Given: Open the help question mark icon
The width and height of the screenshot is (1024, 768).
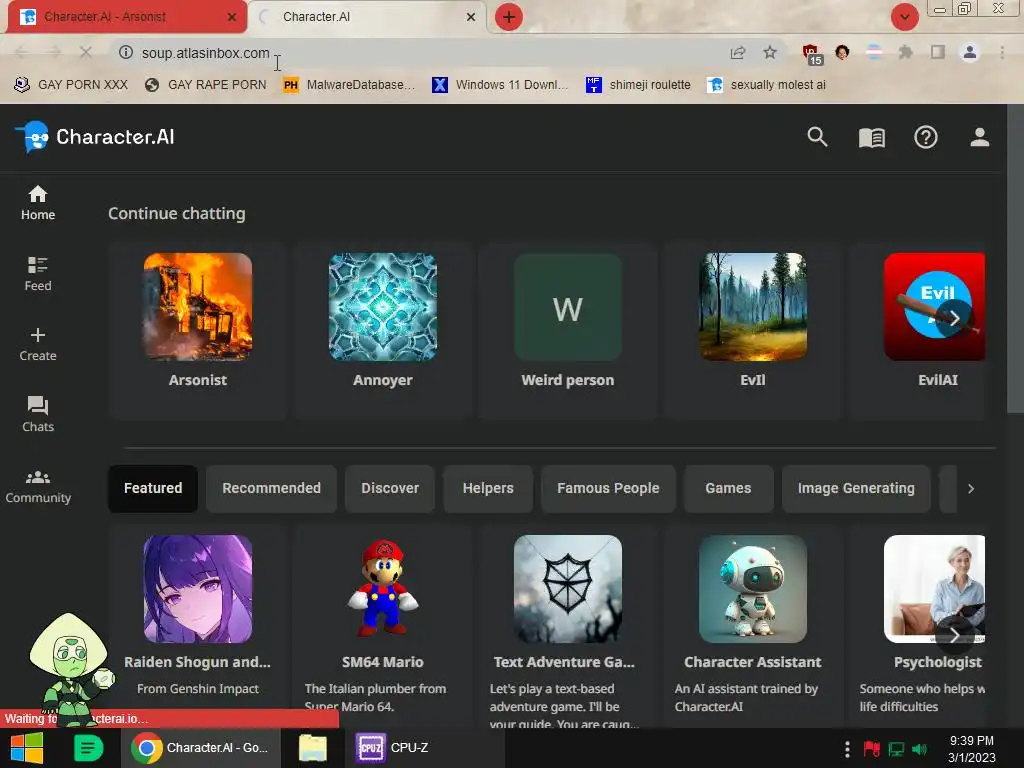Looking at the screenshot, I should point(925,137).
